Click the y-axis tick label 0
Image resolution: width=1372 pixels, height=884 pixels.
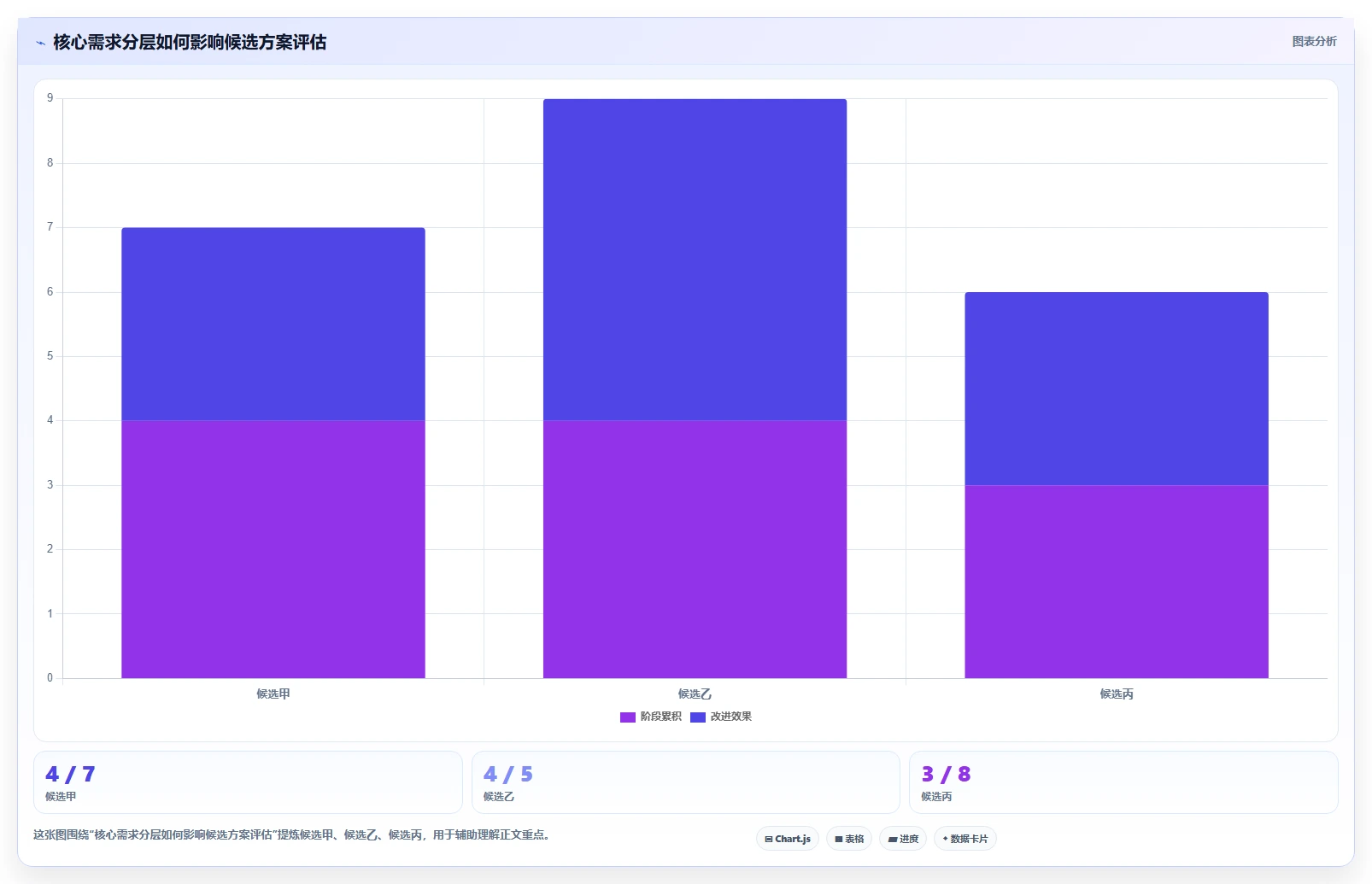pyautogui.click(x=50, y=678)
